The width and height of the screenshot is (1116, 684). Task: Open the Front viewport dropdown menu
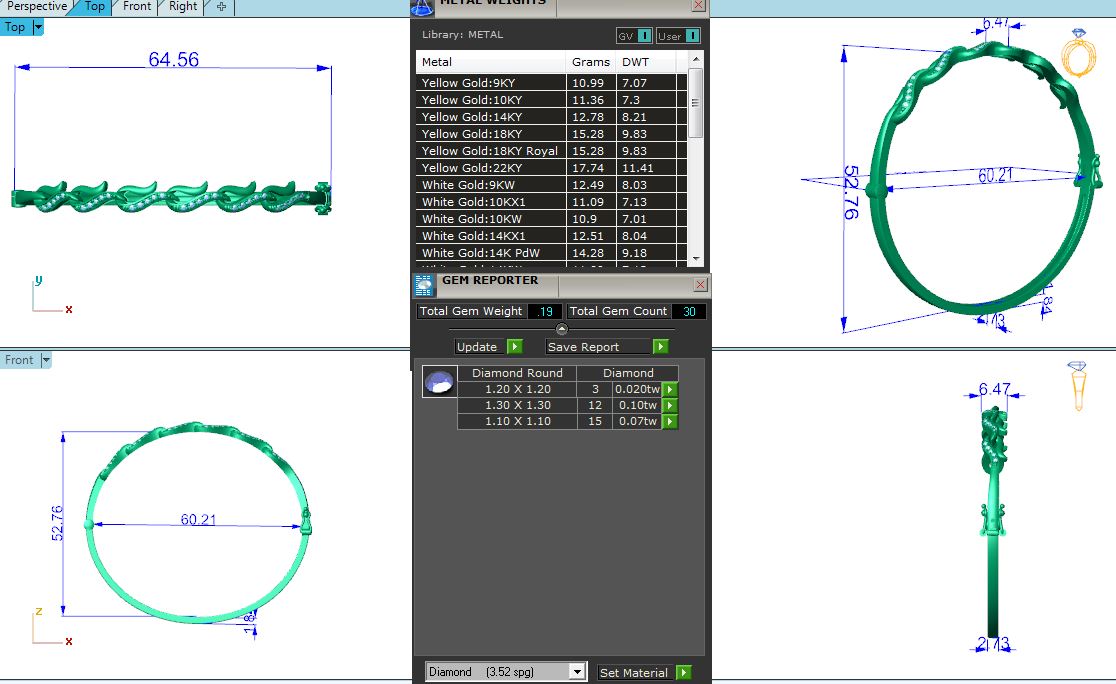(46, 360)
